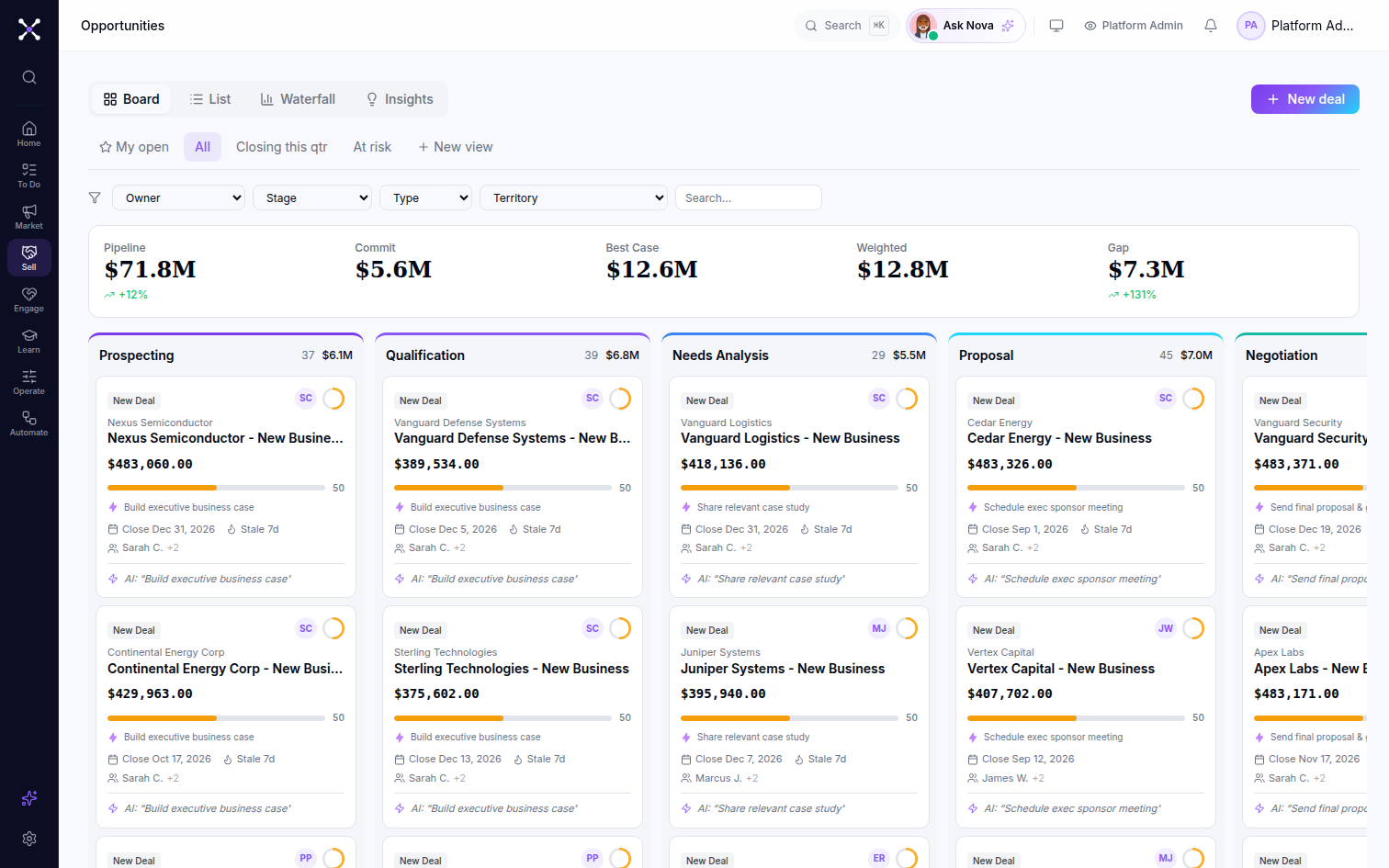Open the Ask Nova assistant
The image size is (1389, 868).
[966, 26]
